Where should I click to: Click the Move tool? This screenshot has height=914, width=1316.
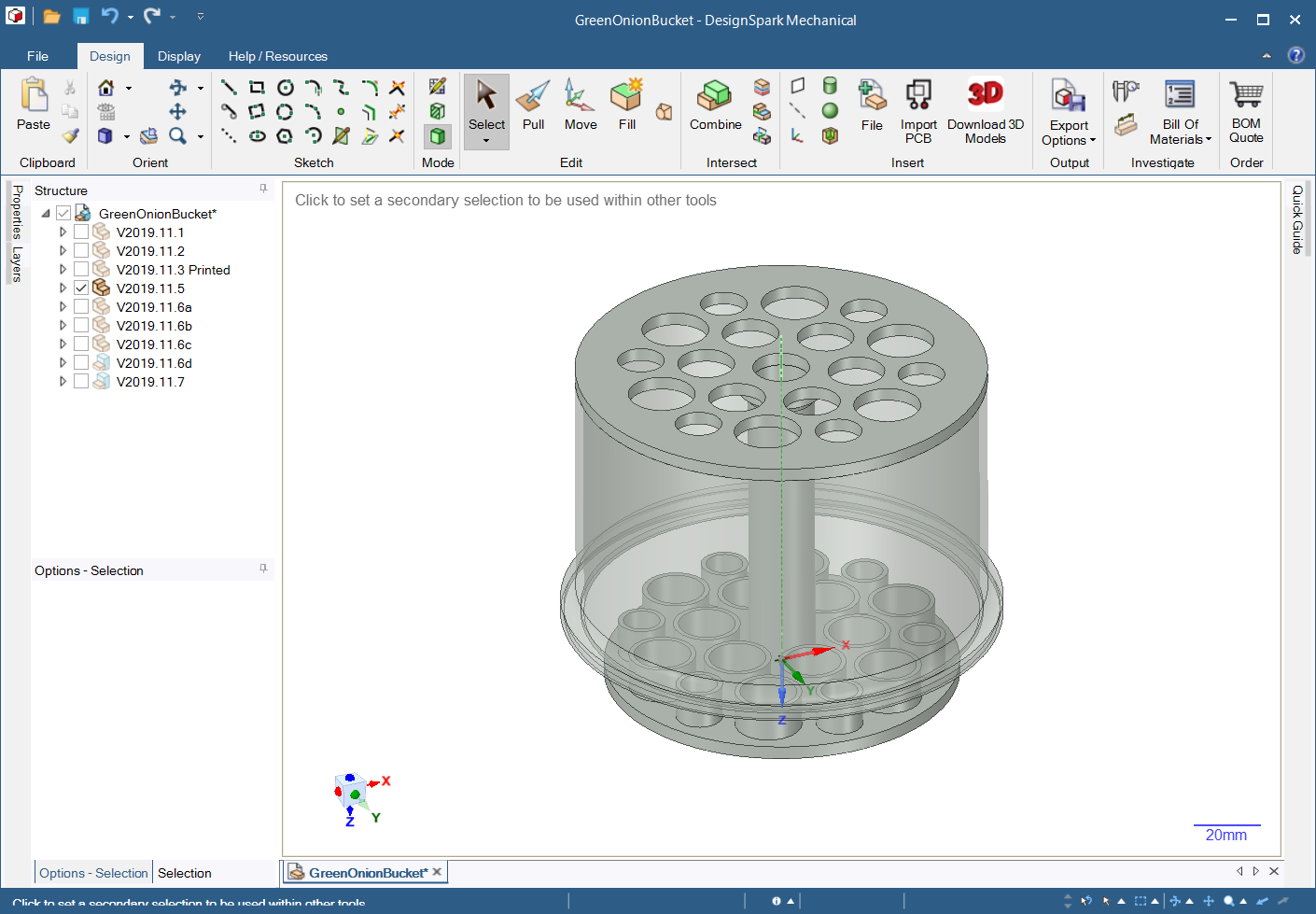581,105
